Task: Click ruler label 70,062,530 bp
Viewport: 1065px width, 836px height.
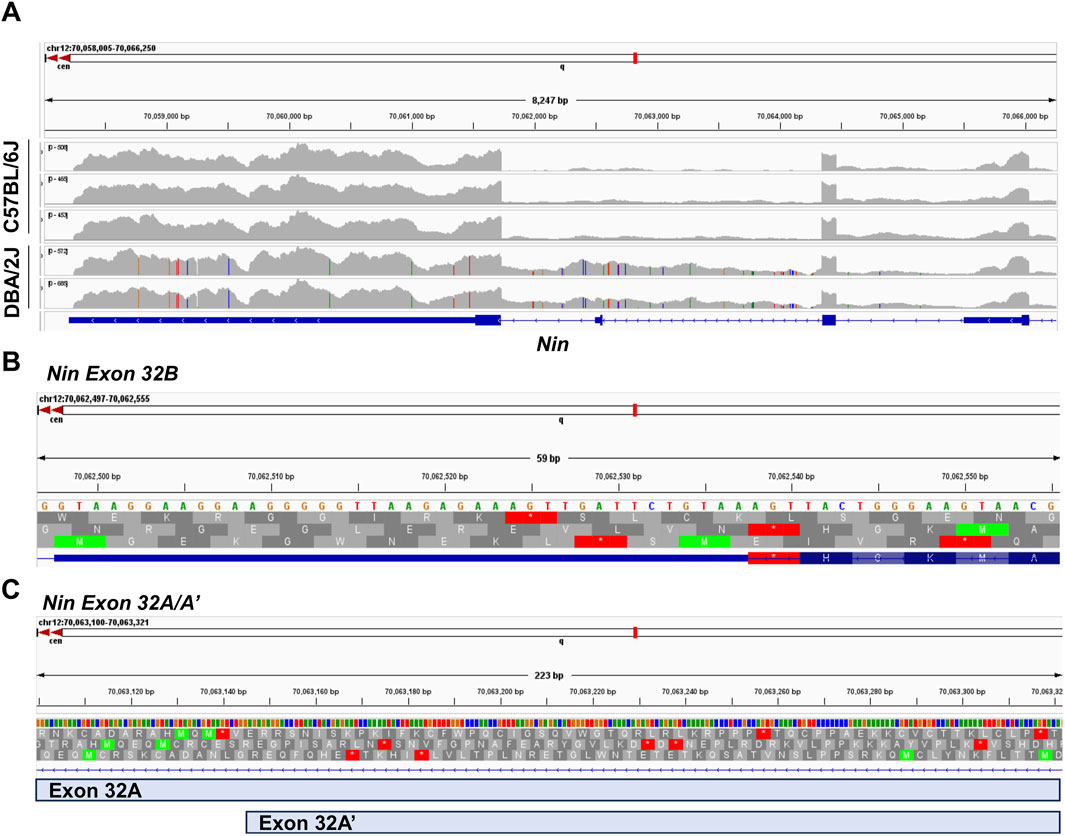Action: tap(617, 475)
